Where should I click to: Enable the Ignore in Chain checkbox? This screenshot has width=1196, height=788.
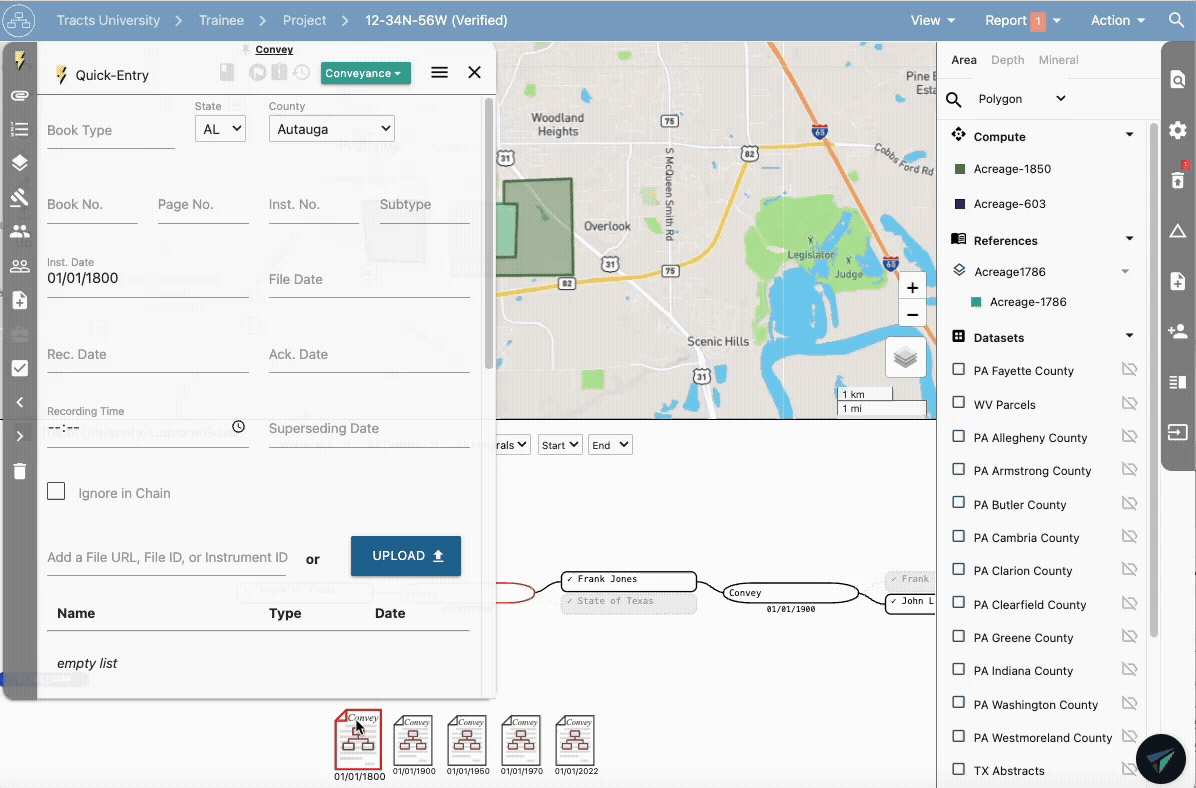tap(57, 492)
